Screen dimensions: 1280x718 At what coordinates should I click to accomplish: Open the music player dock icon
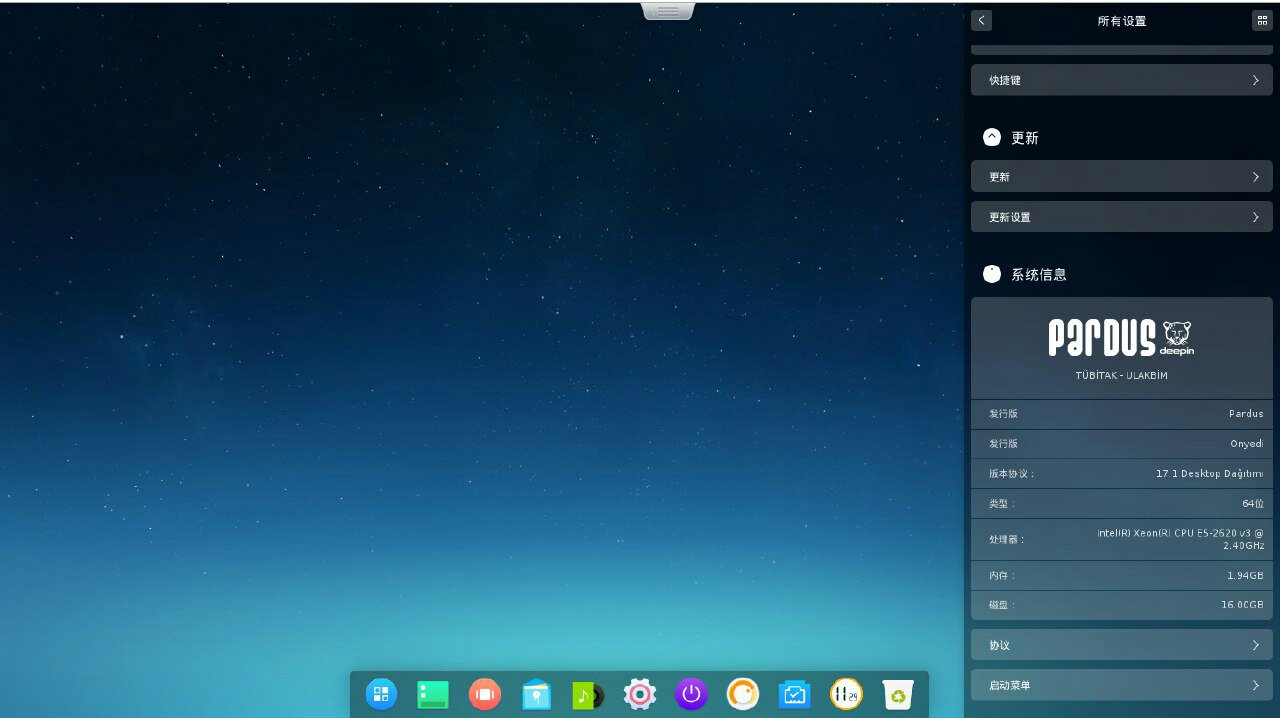pos(588,694)
